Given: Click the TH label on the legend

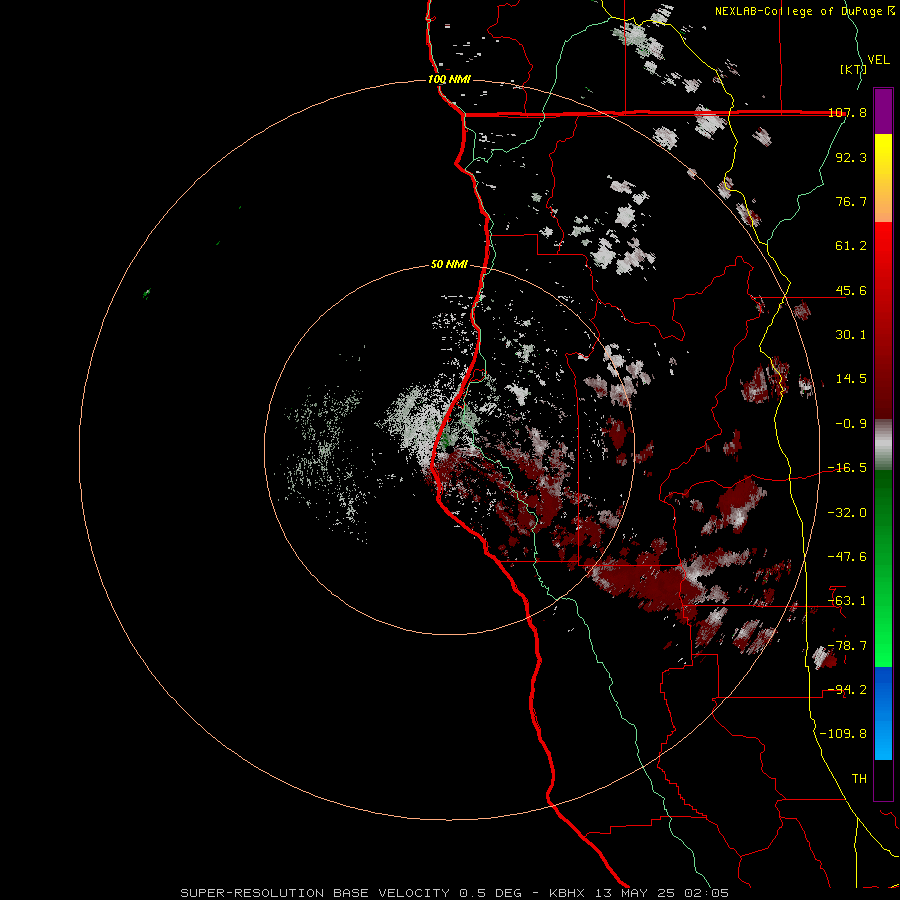Looking at the screenshot, I should [859, 779].
